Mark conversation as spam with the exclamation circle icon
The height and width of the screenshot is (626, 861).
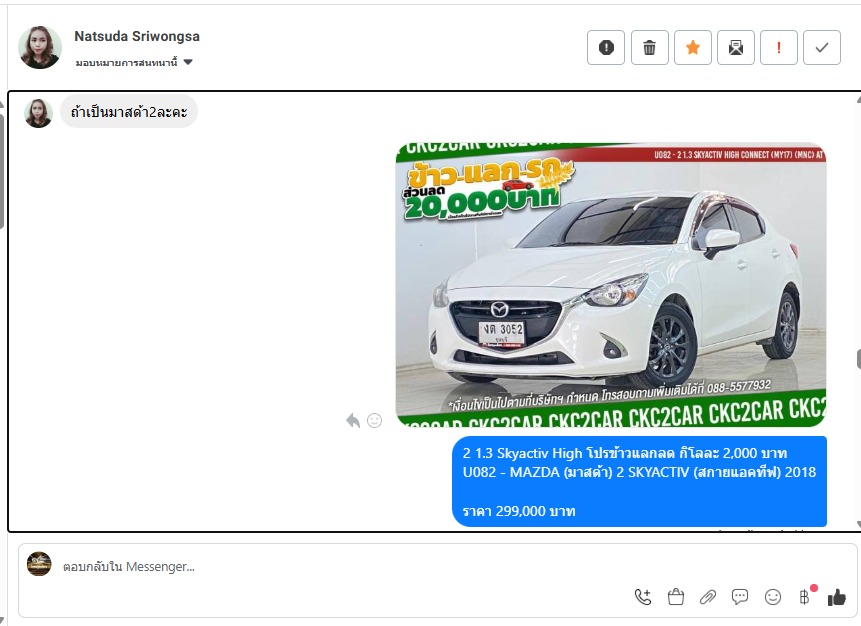pyautogui.click(x=606, y=48)
